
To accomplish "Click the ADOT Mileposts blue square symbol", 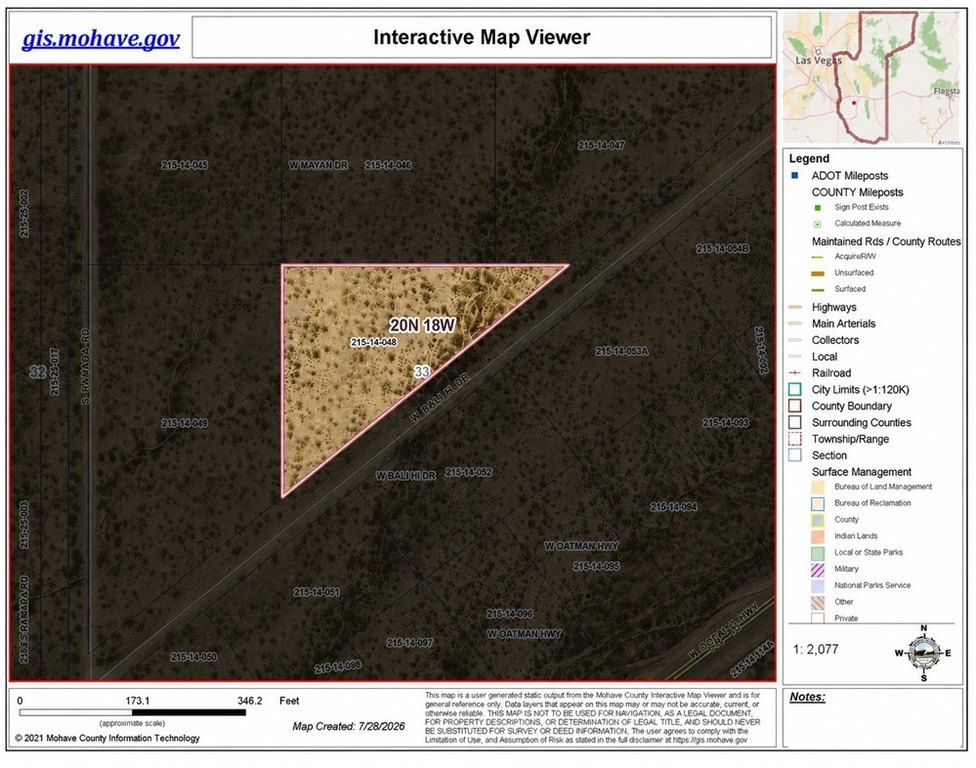I will pos(794,176).
